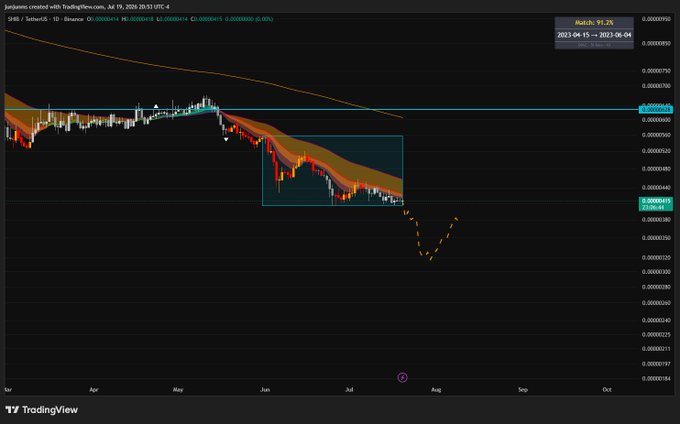Screen dimensions: 680x424
Task: Click the cyan horizontal line price label
Action: (656, 110)
